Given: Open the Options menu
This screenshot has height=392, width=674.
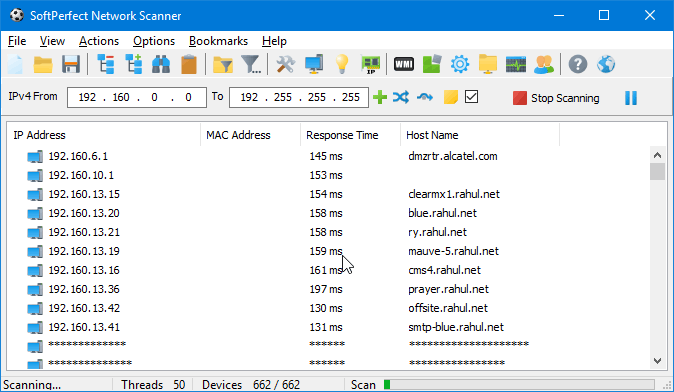Looking at the screenshot, I should click(154, 41).
